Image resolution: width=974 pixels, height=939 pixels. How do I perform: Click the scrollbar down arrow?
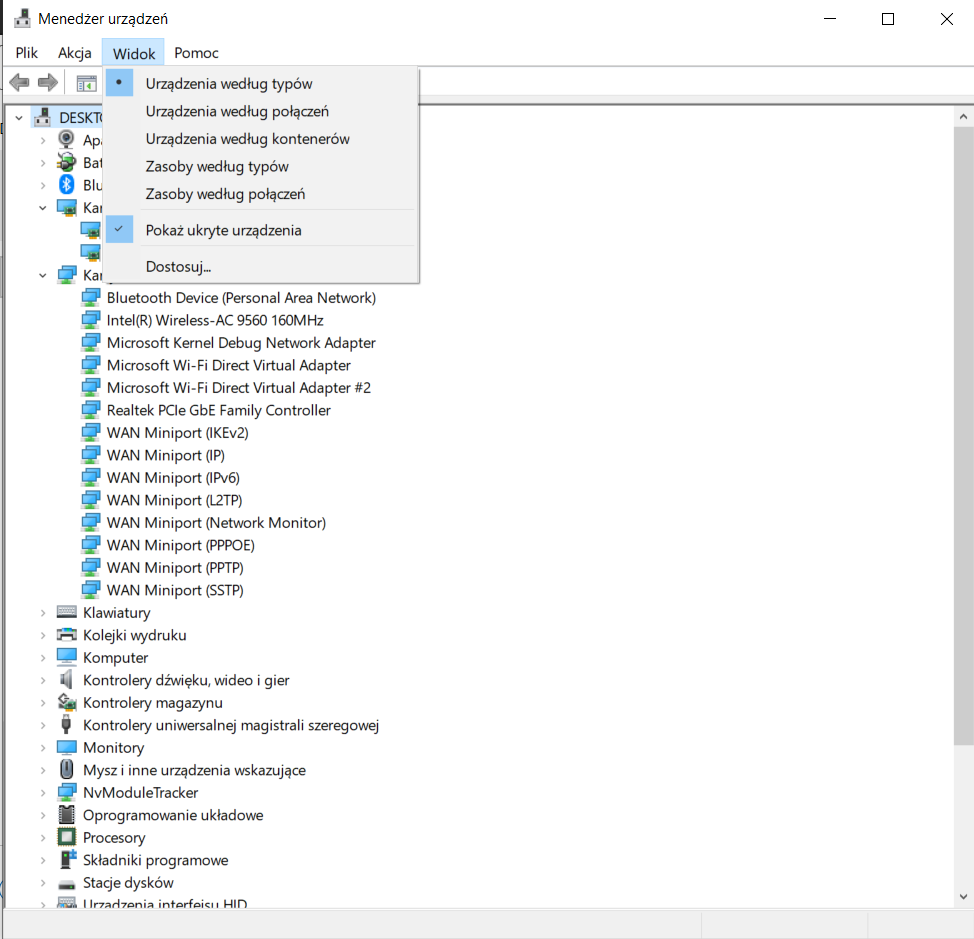click(963, 896)
